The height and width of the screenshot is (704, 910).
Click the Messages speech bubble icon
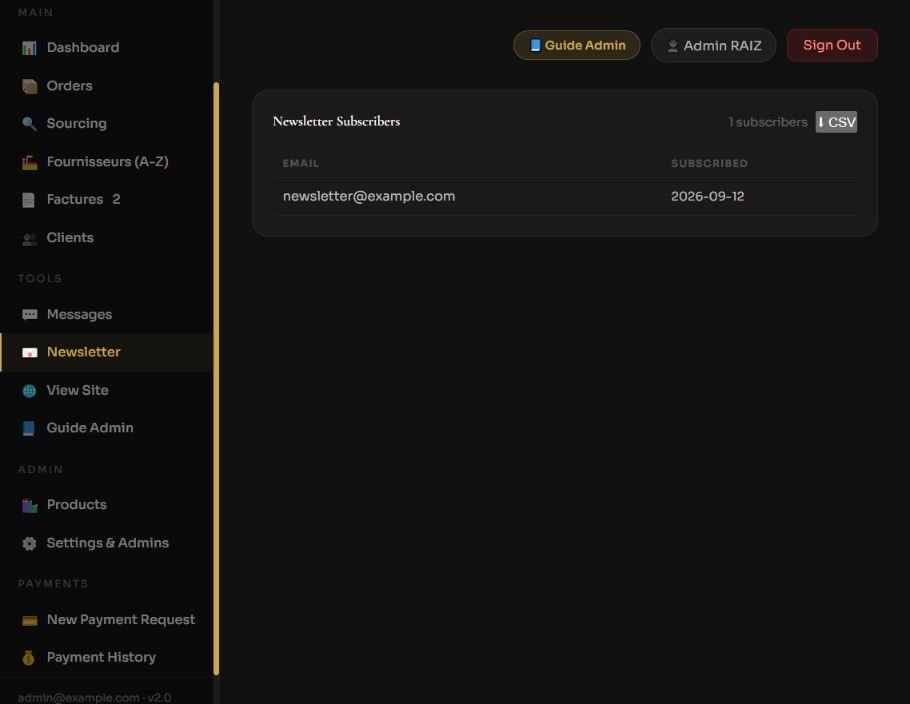(x=29, y=315)
